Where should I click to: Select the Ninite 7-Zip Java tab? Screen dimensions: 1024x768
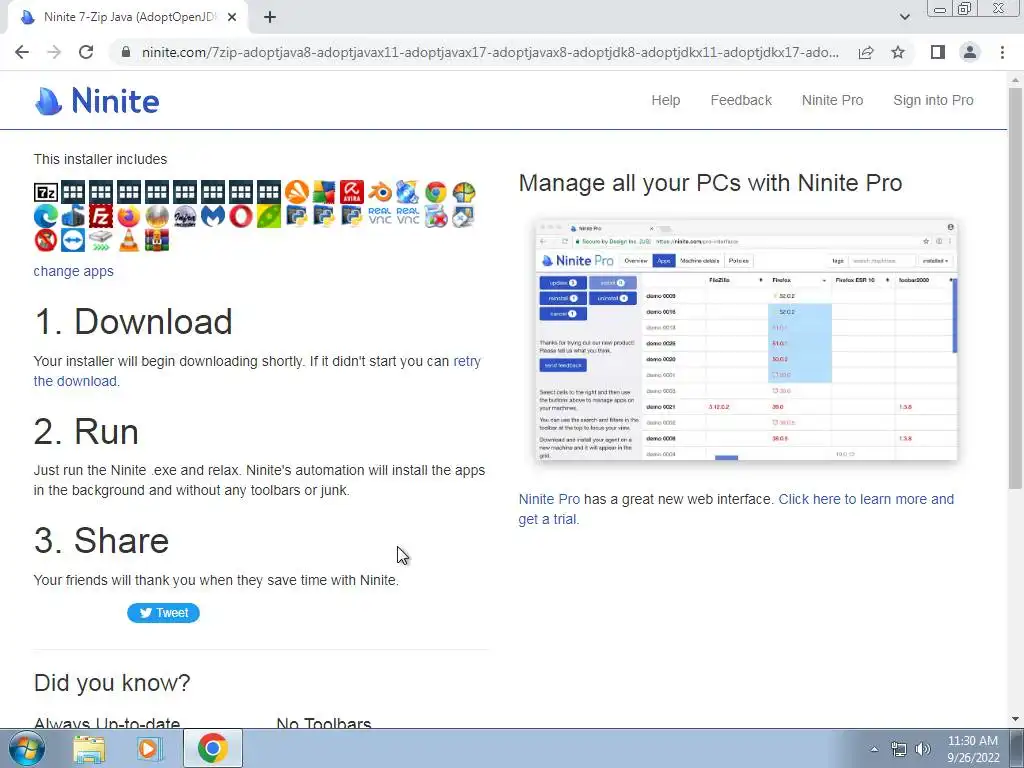click(128, 18)
